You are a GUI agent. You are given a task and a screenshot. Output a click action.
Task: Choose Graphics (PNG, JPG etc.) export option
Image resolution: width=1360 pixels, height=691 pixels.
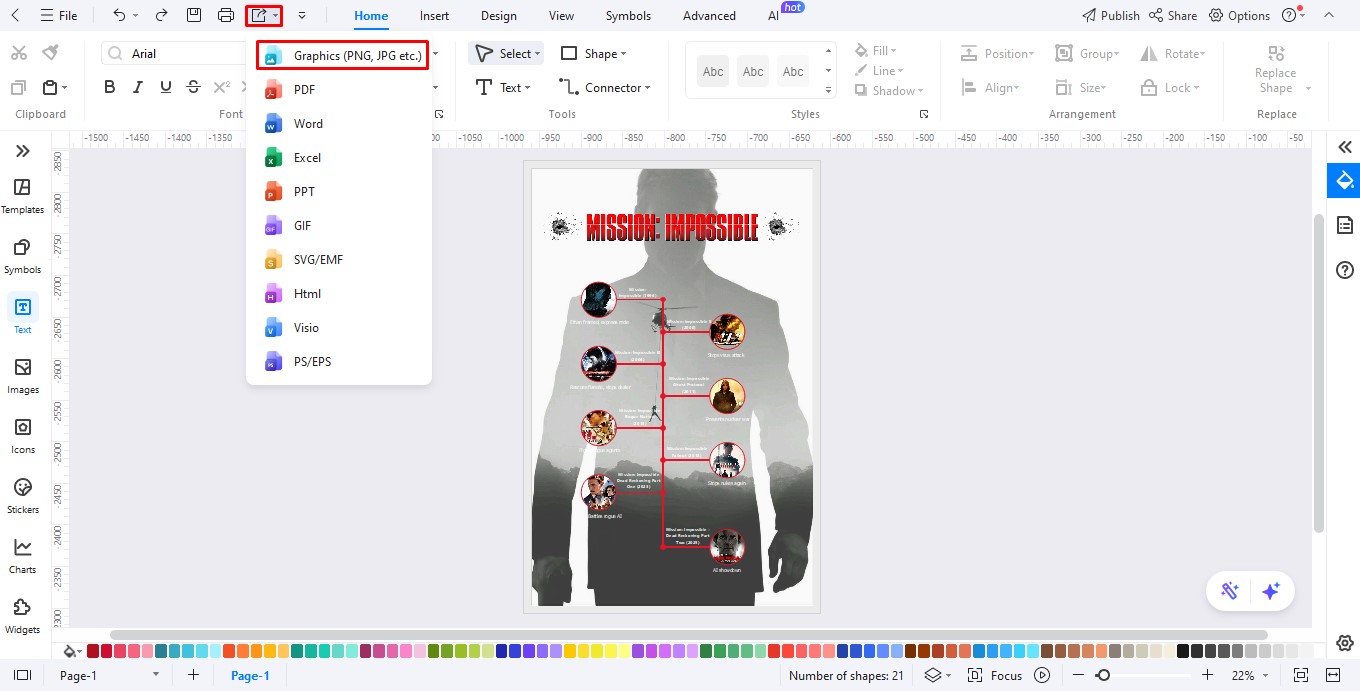(342, 56)
